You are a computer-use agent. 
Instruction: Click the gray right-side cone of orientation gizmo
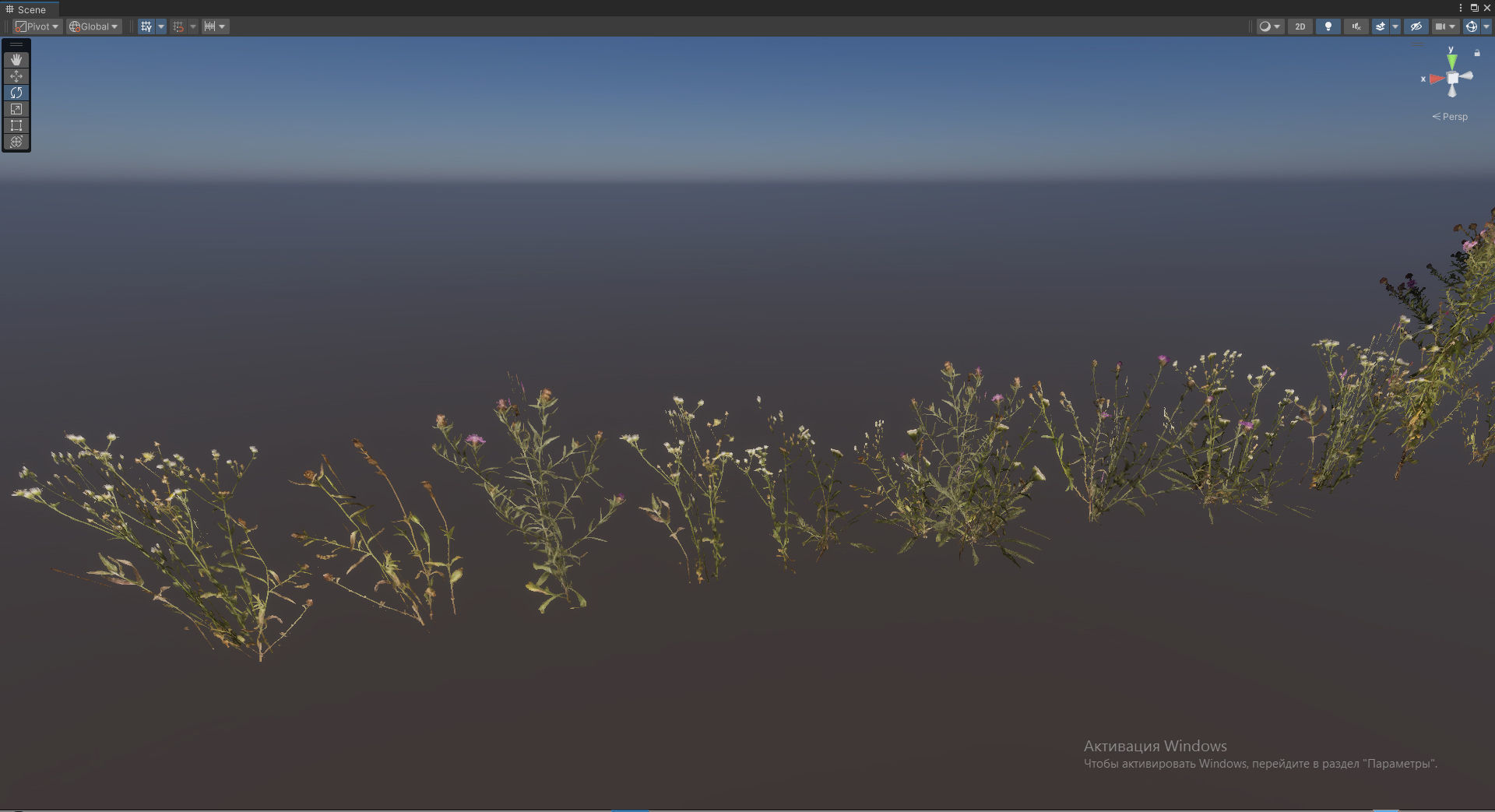[1467, 76]
